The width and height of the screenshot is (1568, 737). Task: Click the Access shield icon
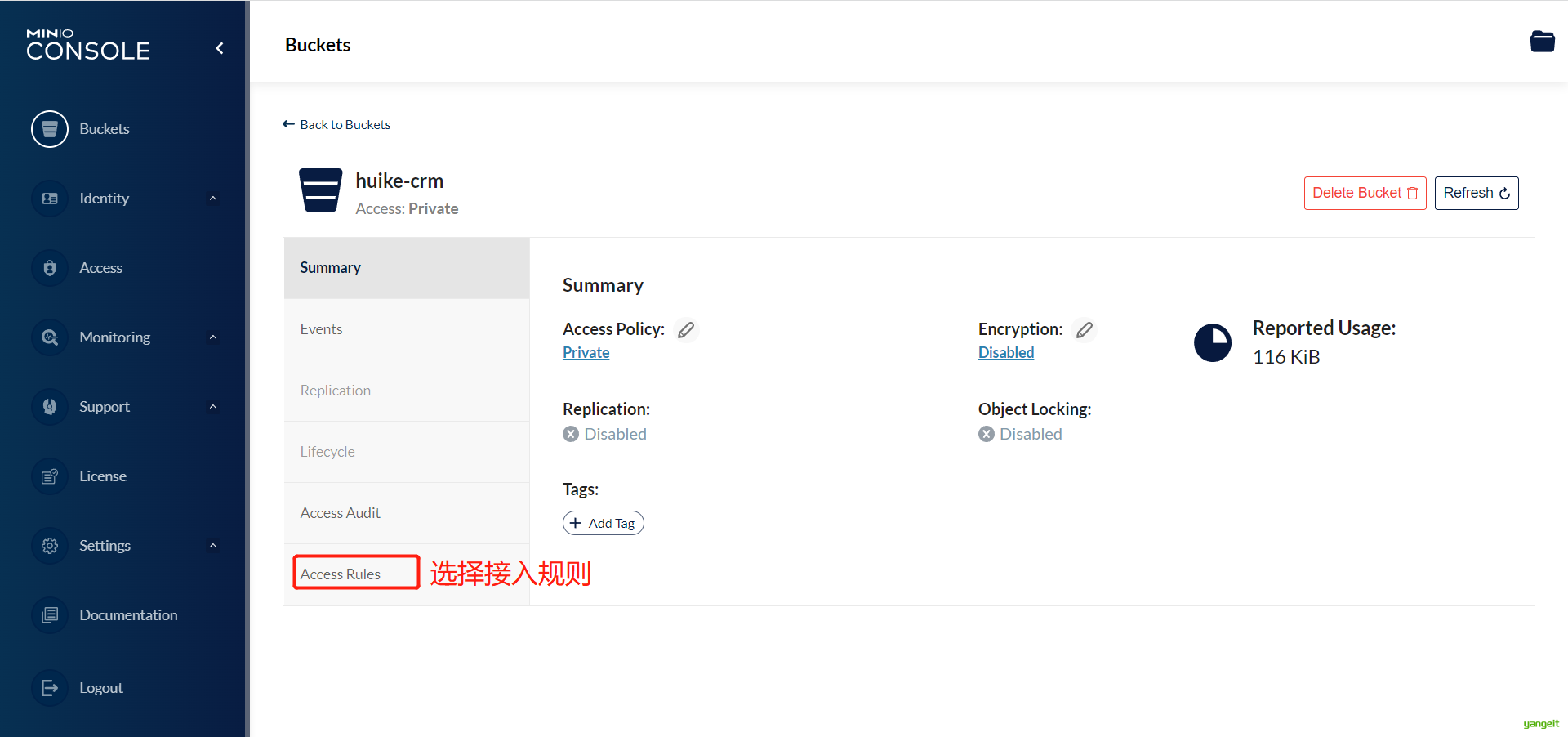50,268
